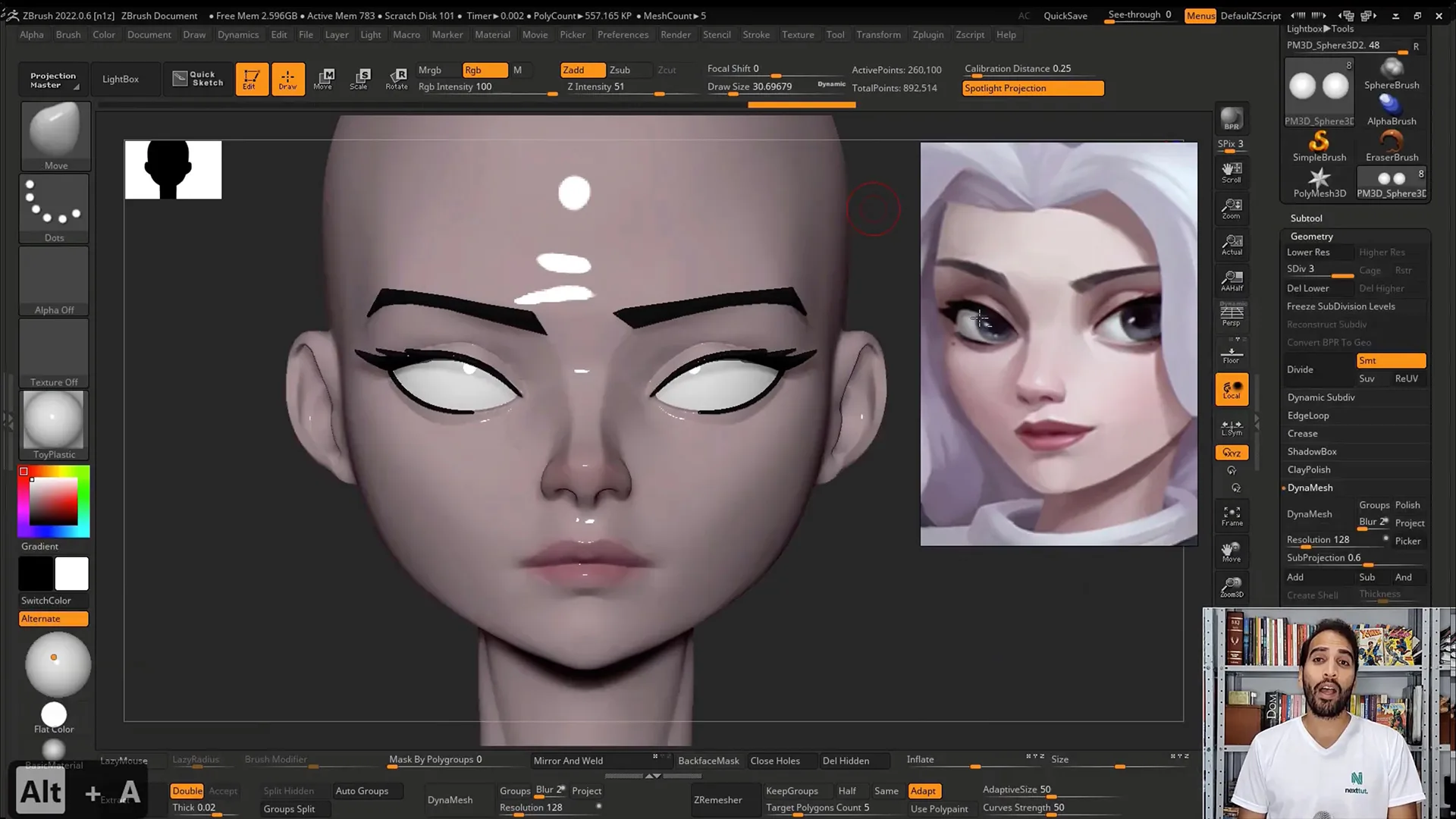This screenshot has height=819, width=1456.
Task: Expand the EdgeLoop section
Action: point(1308,416)
